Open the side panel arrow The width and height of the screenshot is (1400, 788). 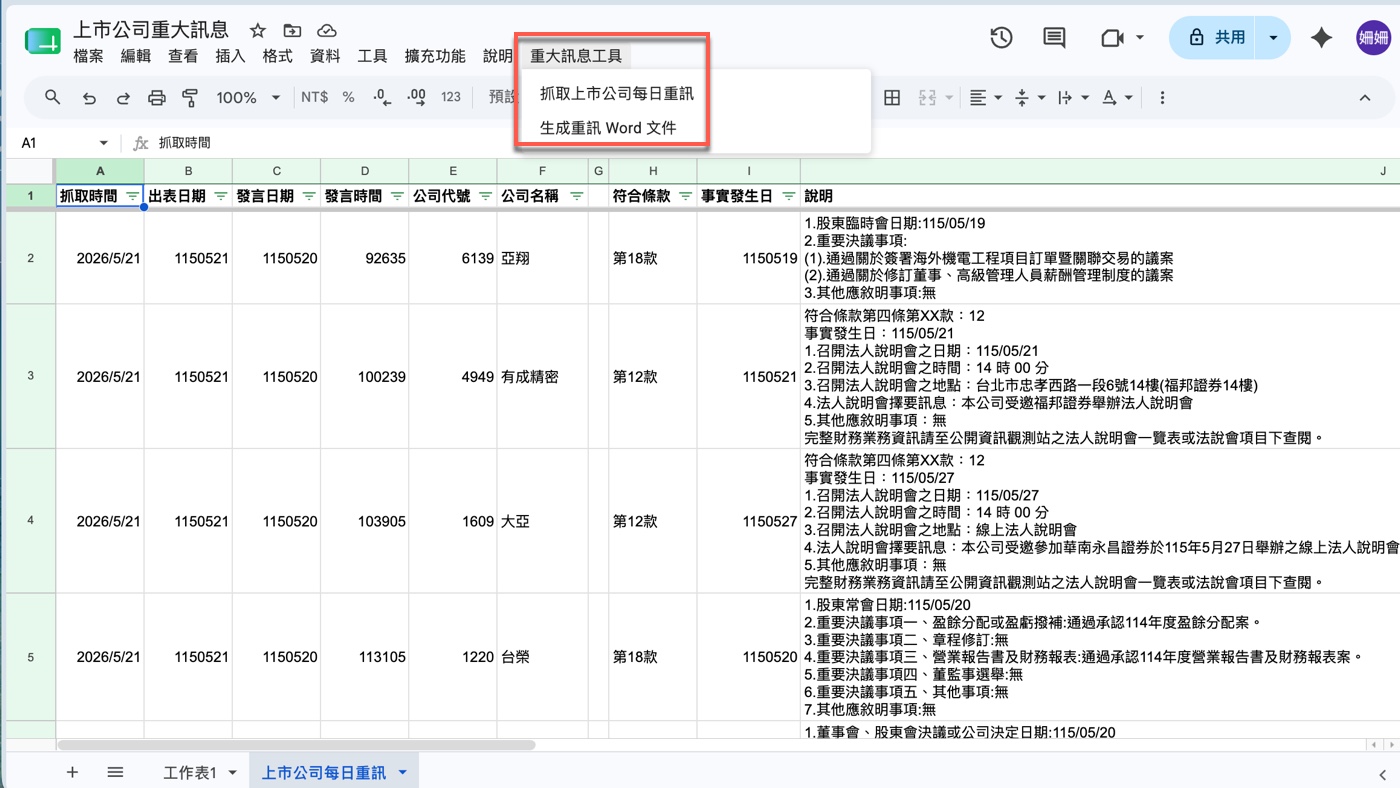point(1381,774)
